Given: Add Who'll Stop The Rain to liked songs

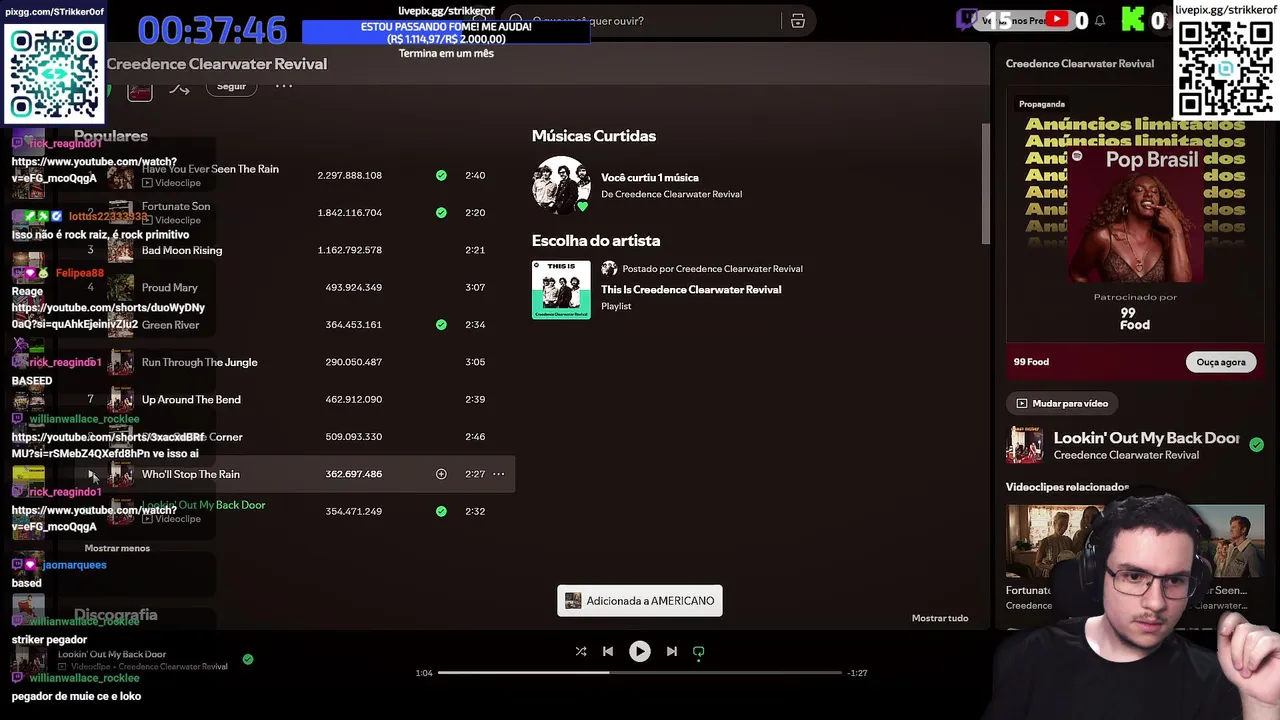Looking at the screenshot, I should (441, 474).
